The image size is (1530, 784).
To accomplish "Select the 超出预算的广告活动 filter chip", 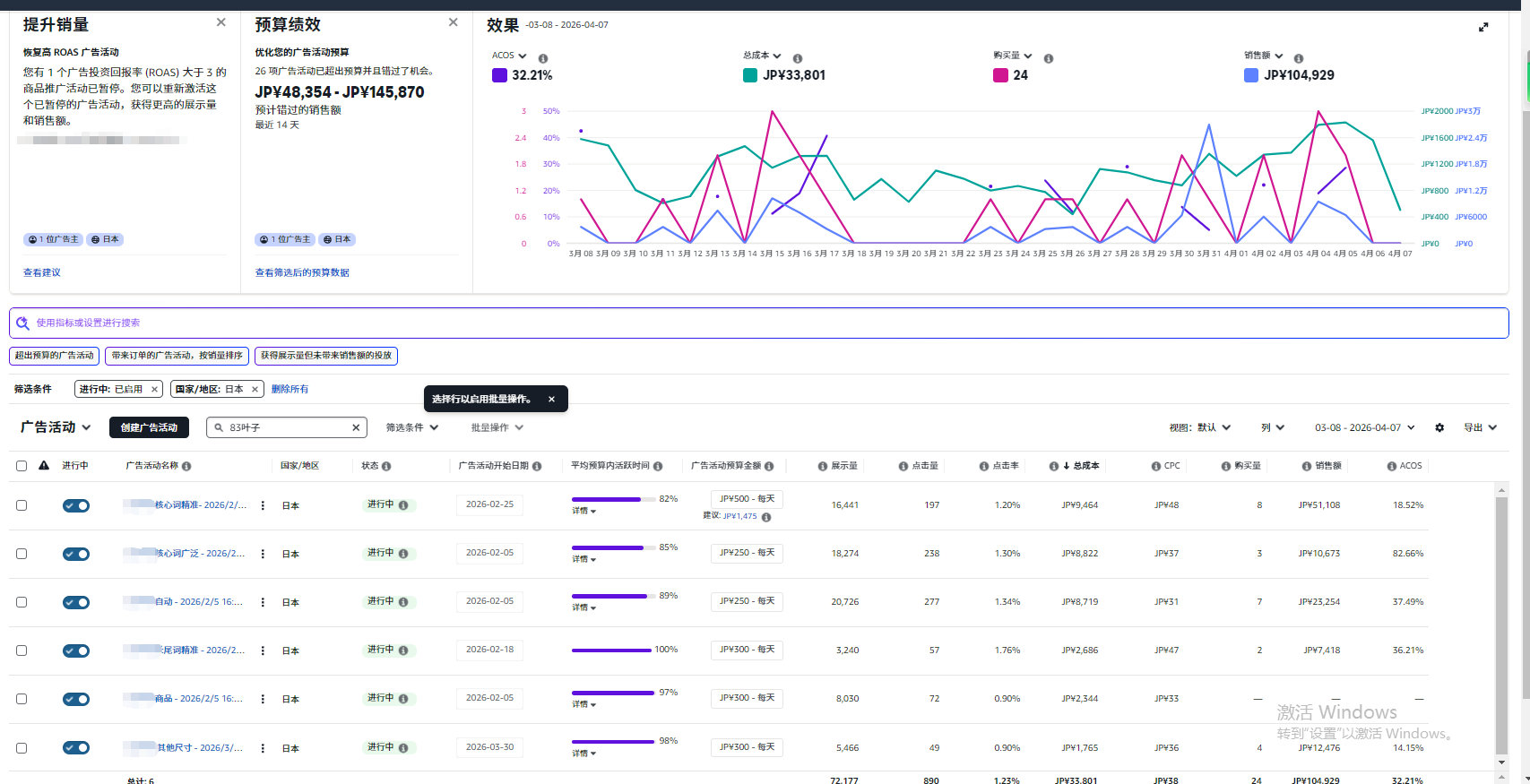I will [55, 356].
